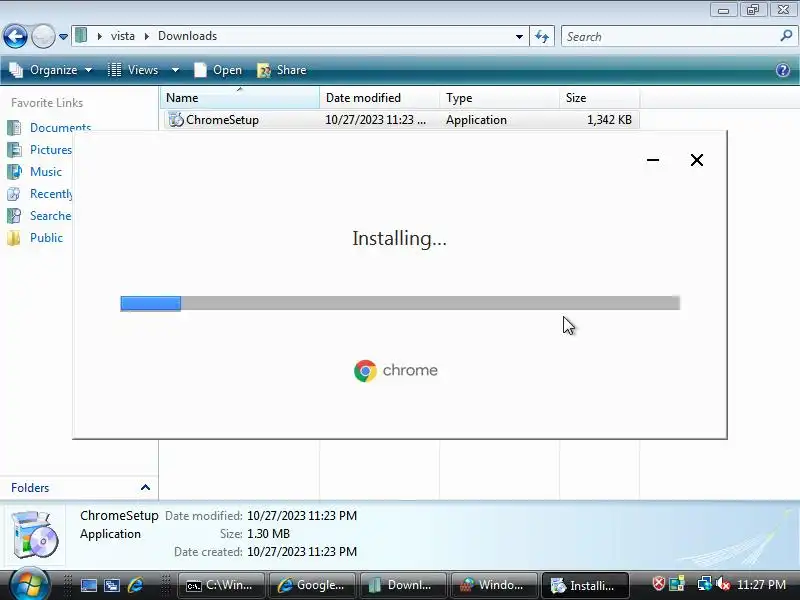Expand the Folders pane chevron
The width and height of the screenshot is (800, 600).
point(145,487)
